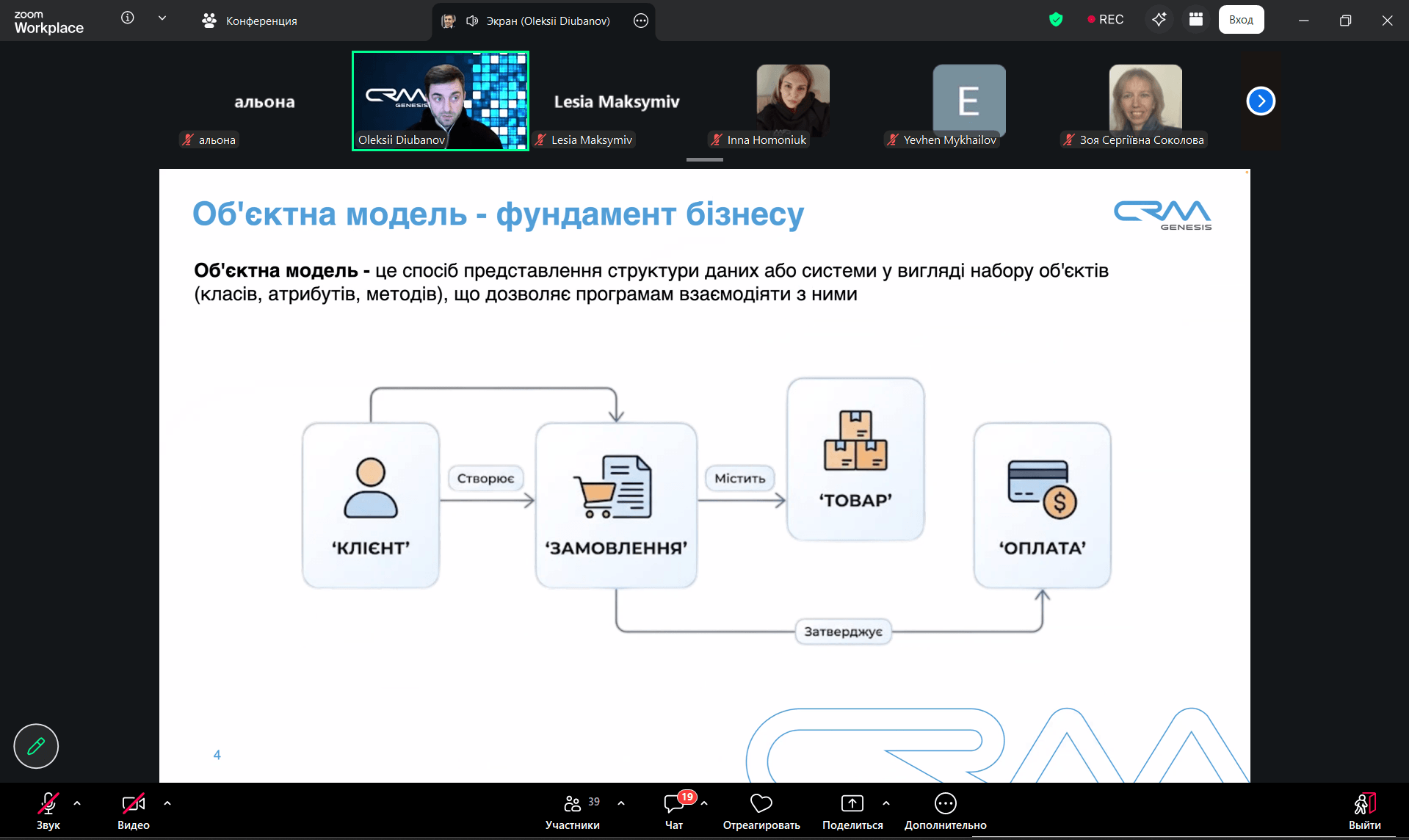Open the Zoom apps grid icon
The image size is (1409, 840).
[x=1196, y=20]
